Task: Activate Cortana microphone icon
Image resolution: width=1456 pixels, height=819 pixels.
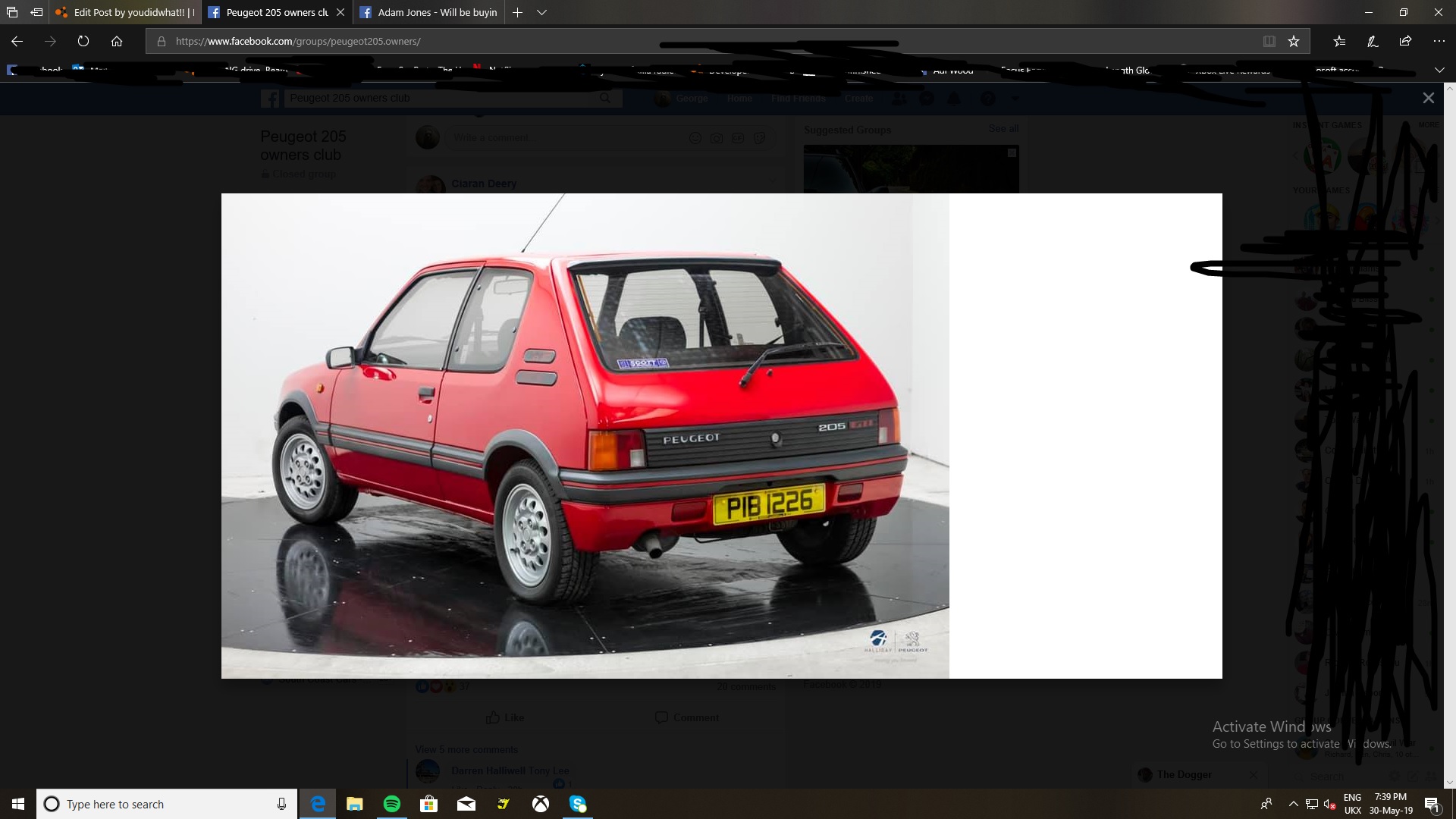Action: [281, 804]
